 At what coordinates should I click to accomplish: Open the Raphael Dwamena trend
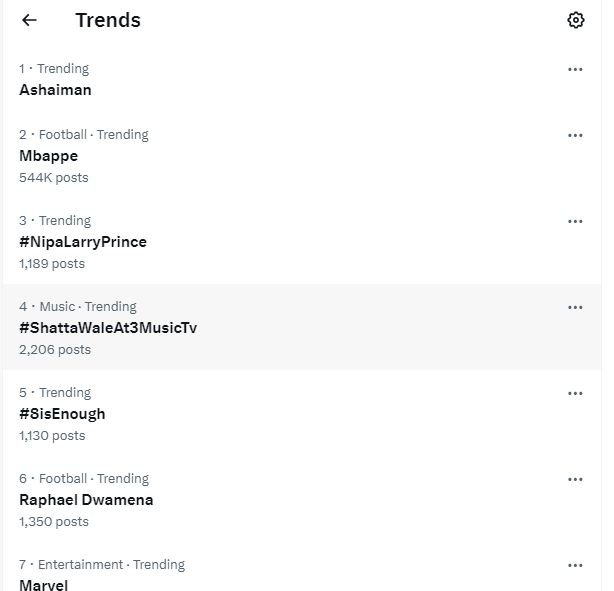(302, 499)
